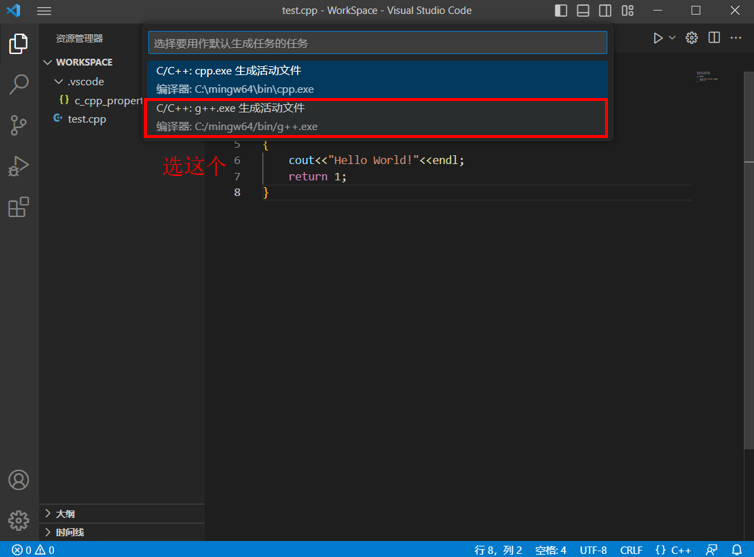Collapse the .vscode folder
This screenshot has height=557, width=754.
tap(79, 82)
